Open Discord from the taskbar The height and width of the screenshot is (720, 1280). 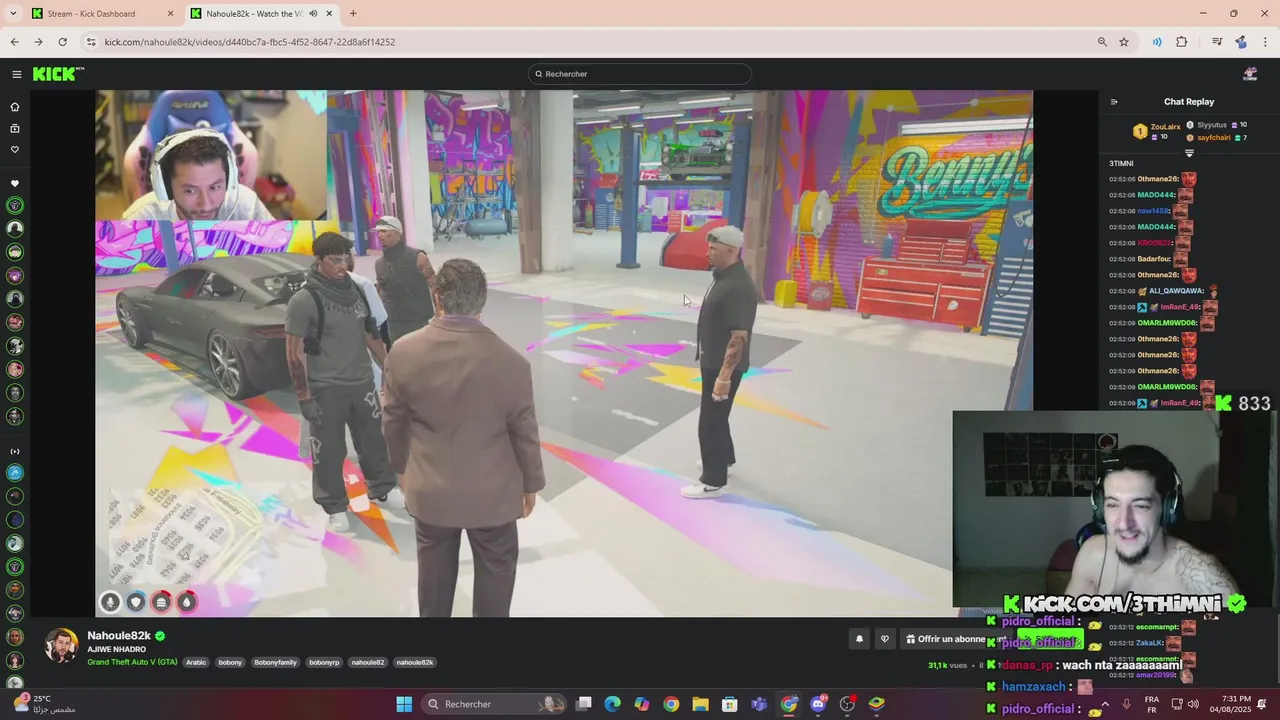pos(818,704)
